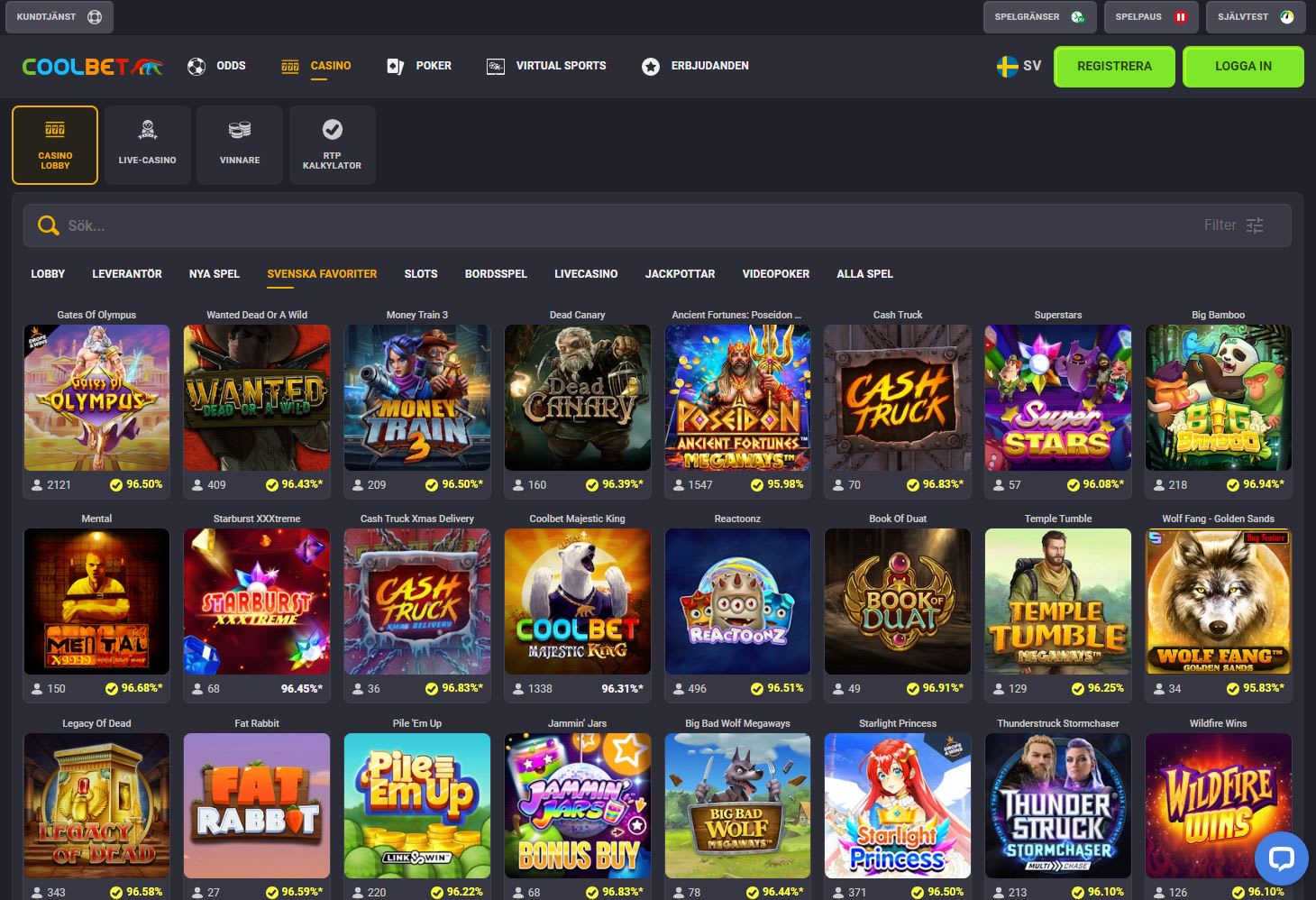The image size is (1316, 900).
Task: Open the Gates Of Olympus game thumbnail
Action: pos(96,398)
